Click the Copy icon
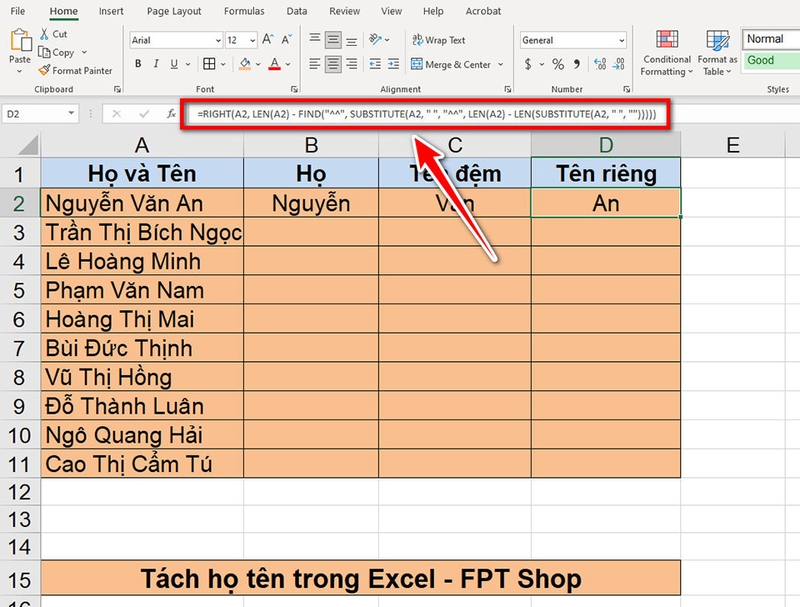Screen dimensions: 800x607 (44, 52)
